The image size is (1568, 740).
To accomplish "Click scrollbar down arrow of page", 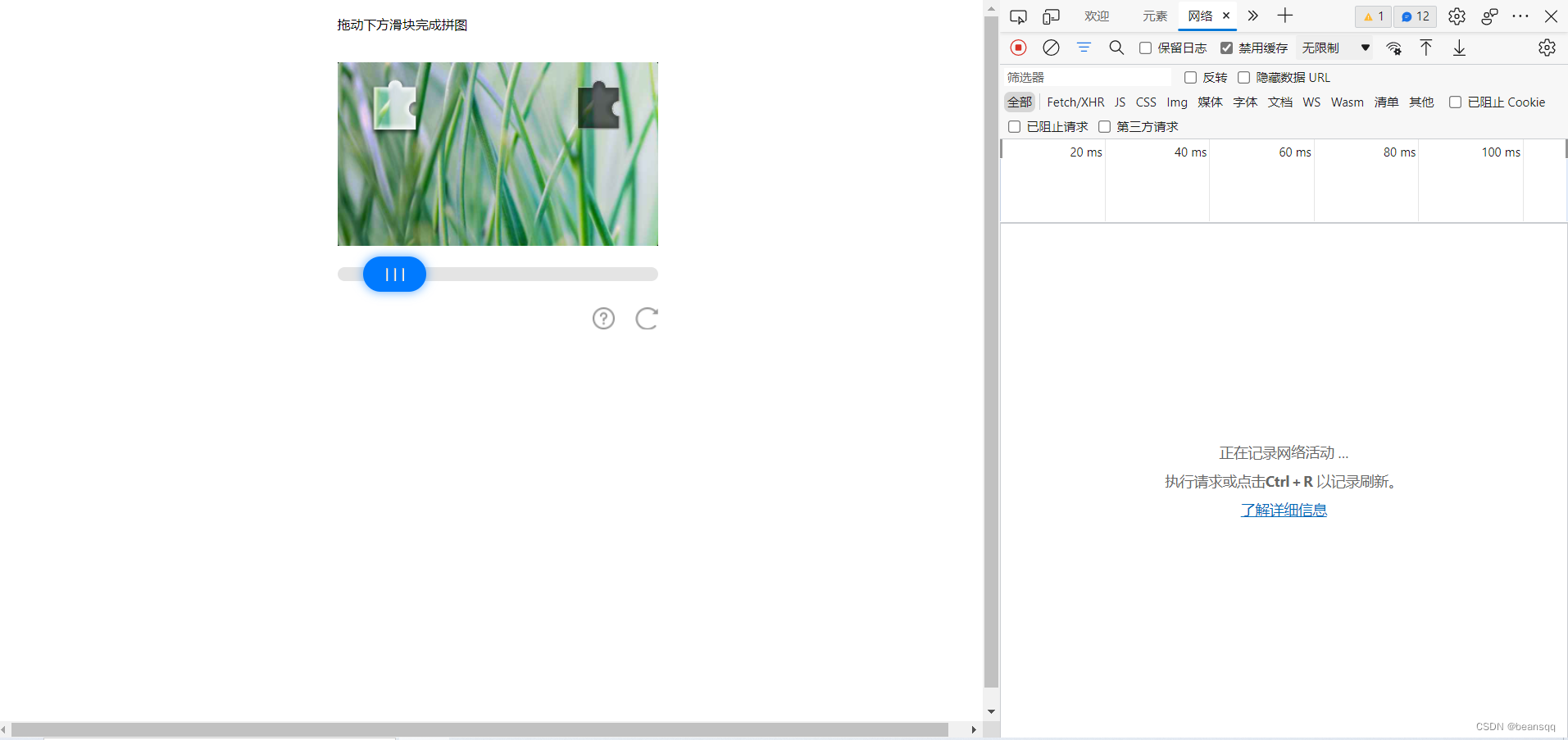I will 991,711.
